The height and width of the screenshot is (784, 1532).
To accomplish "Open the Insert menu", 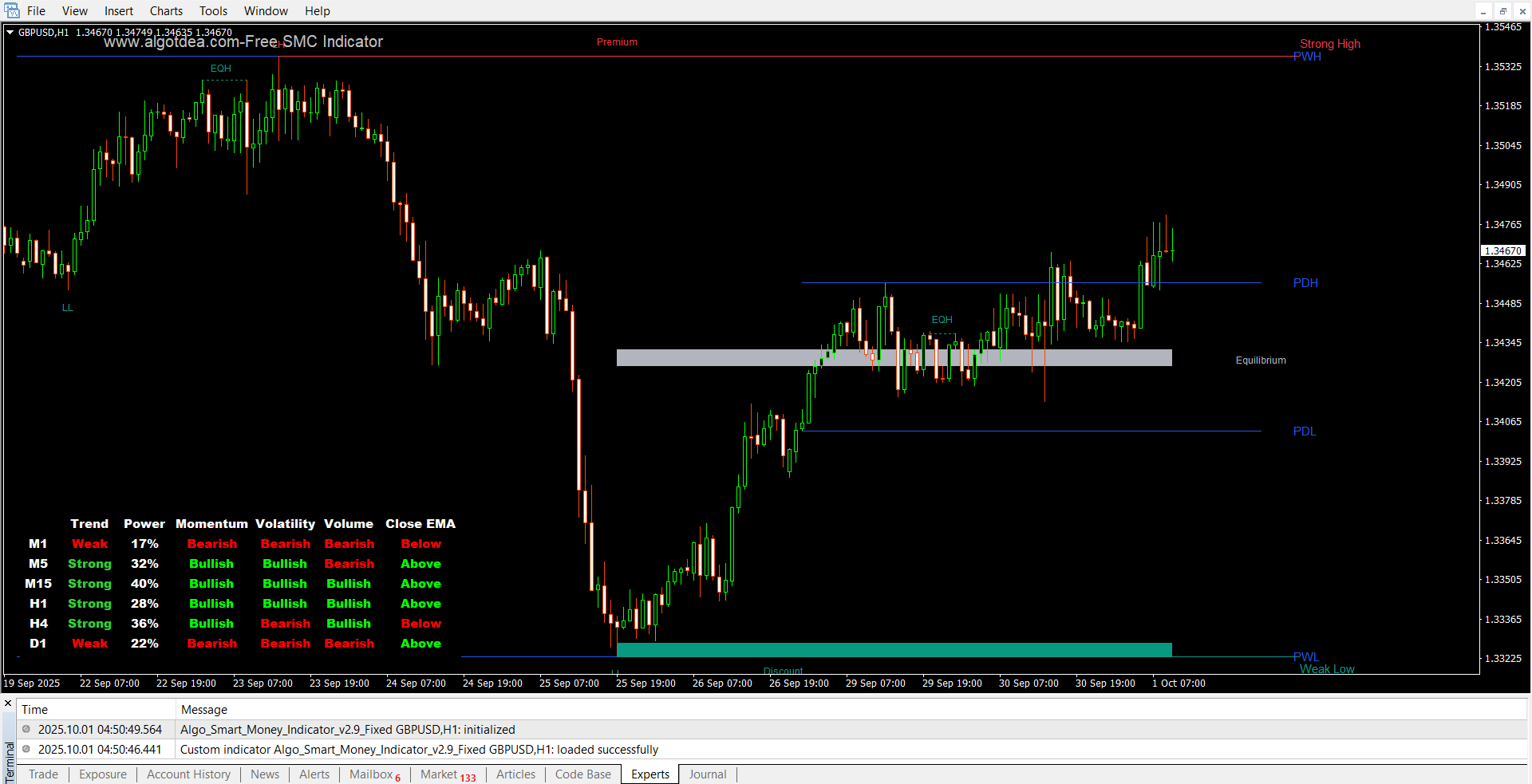I will click(x=119, y=11).
